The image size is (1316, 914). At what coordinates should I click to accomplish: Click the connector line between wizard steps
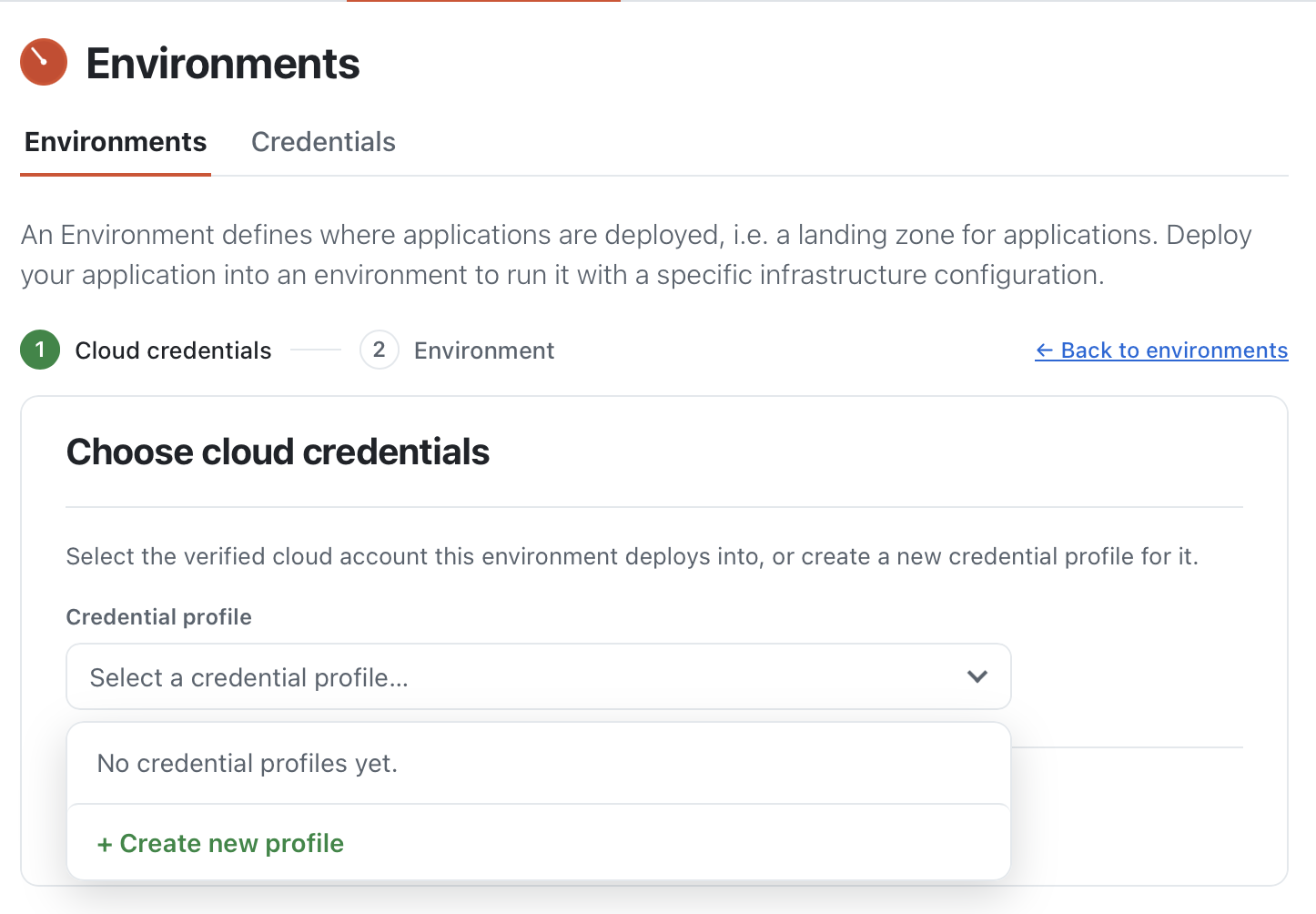coord(315,350)
